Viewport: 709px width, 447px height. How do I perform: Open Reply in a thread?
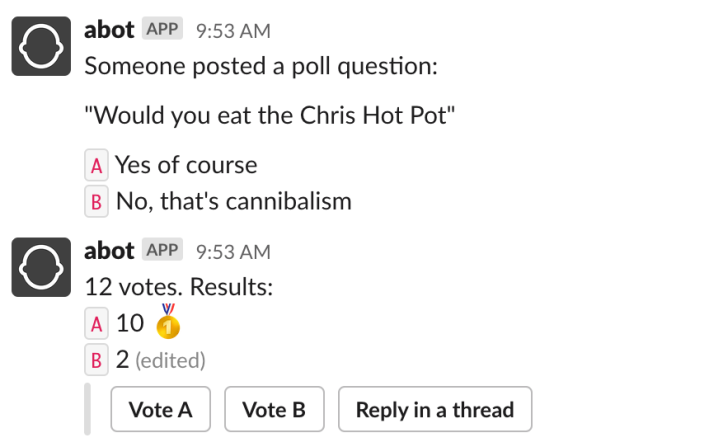tap(435, 409)
